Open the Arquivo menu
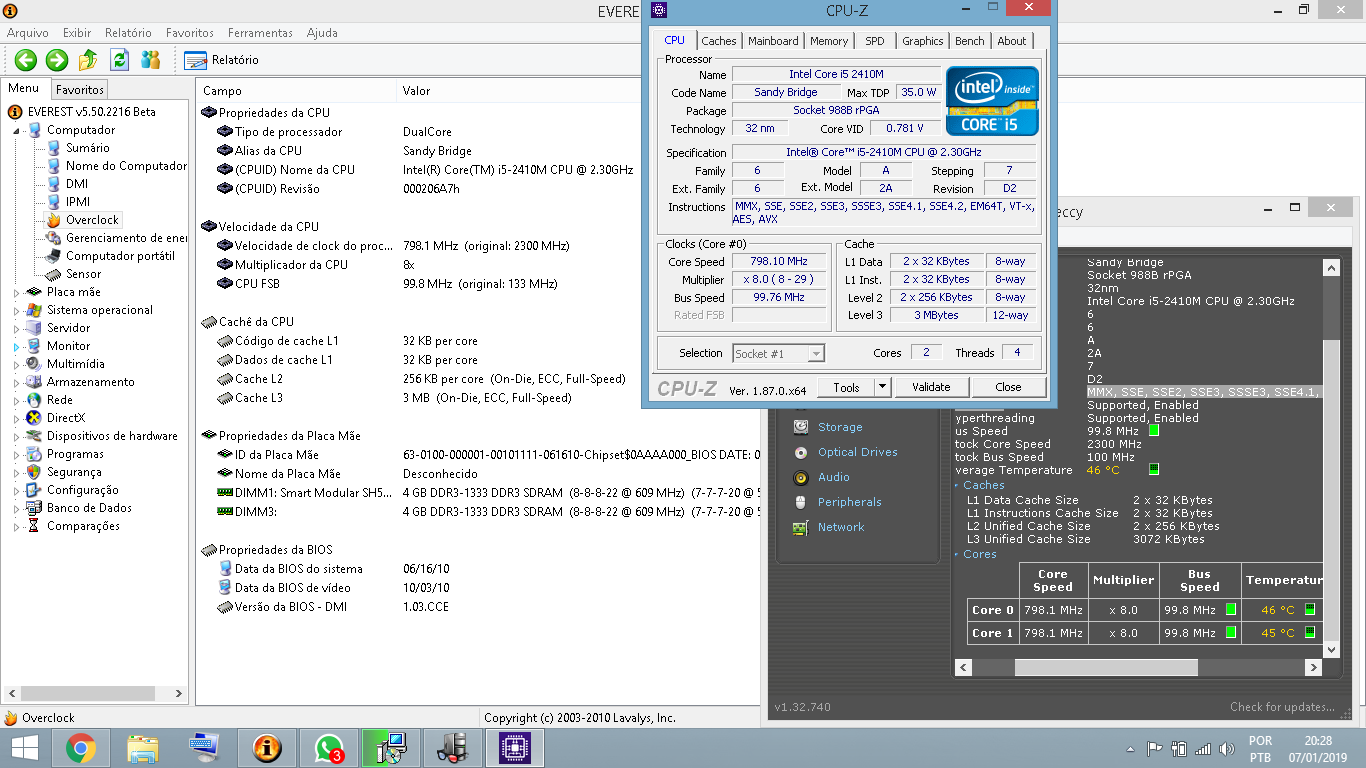Image resolution: width=1366 pixels, height=768 pixels. (28, 33)
